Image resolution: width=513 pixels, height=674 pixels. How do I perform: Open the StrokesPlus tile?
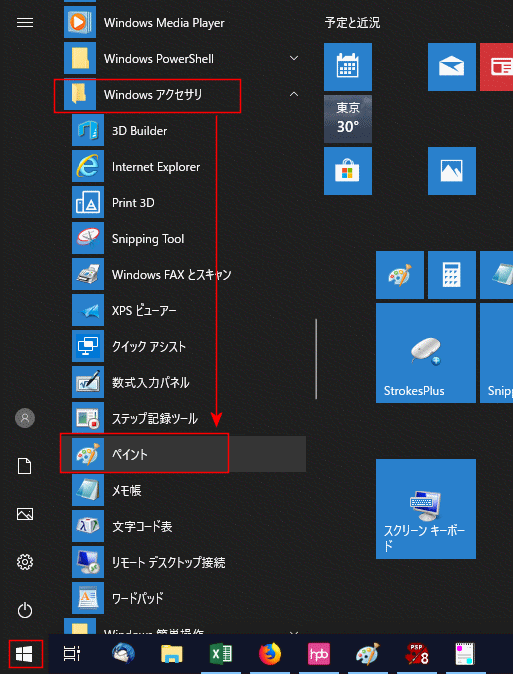click(426, 353)
